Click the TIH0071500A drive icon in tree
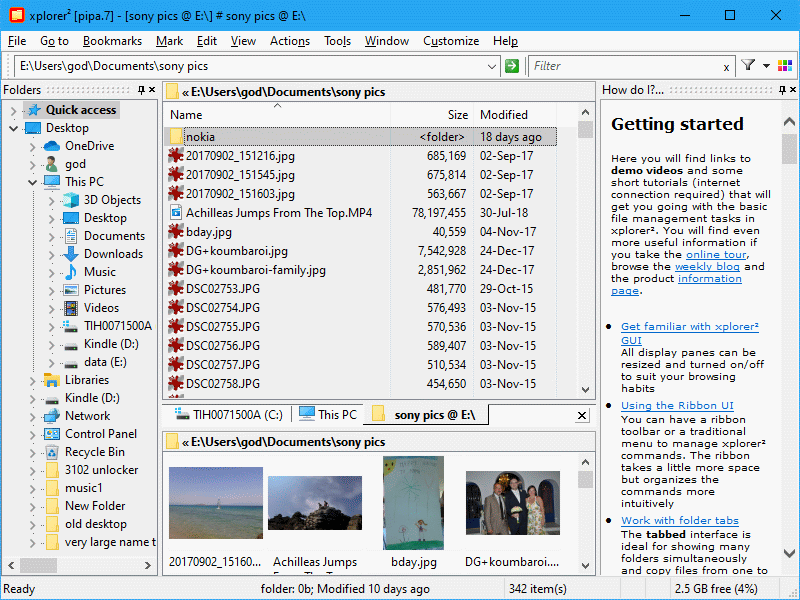 tap(70, 326)
